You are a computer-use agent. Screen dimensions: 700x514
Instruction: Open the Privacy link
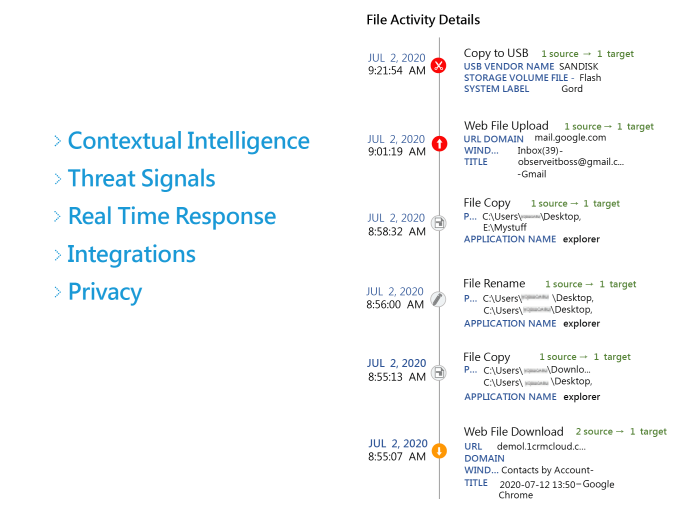[x=104, y=292]
